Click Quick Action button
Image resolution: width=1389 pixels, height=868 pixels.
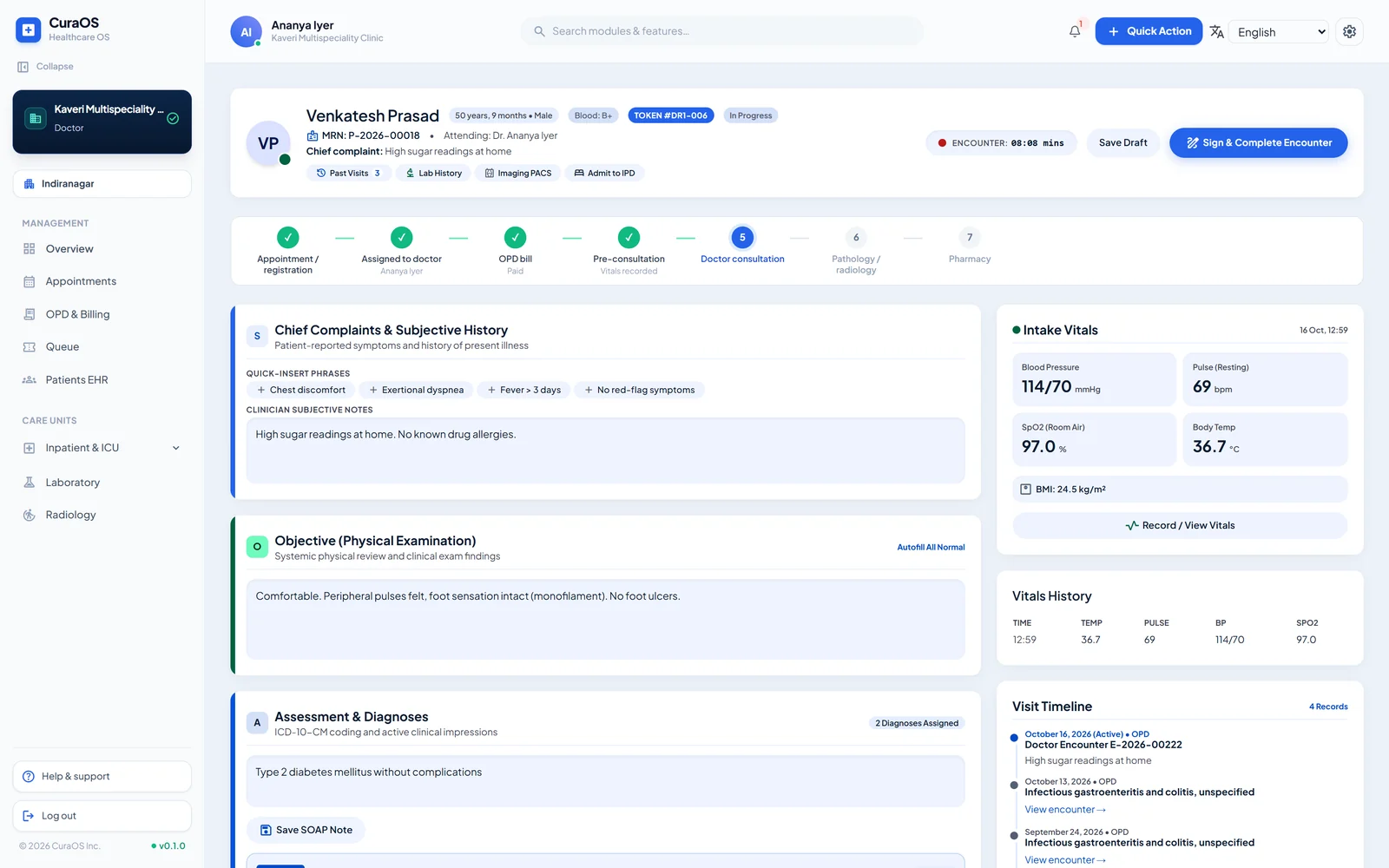coord(1149,31)
